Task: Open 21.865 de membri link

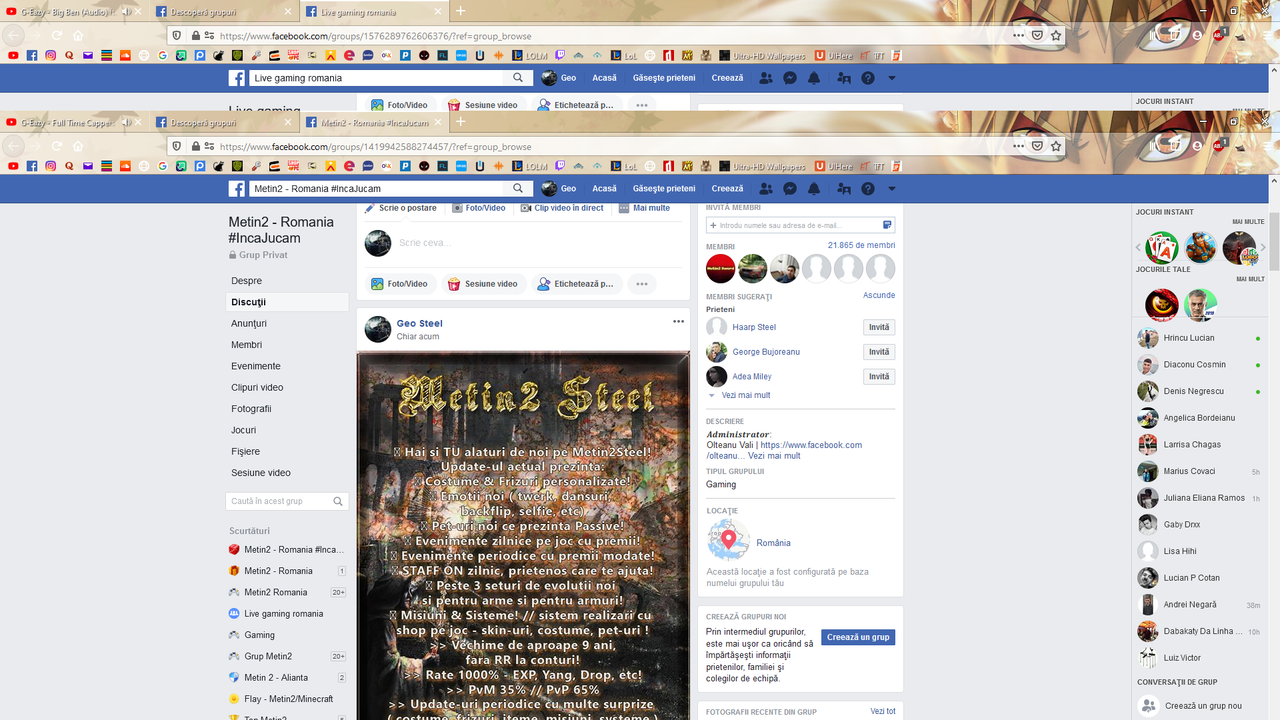Action: click(861, 245)
